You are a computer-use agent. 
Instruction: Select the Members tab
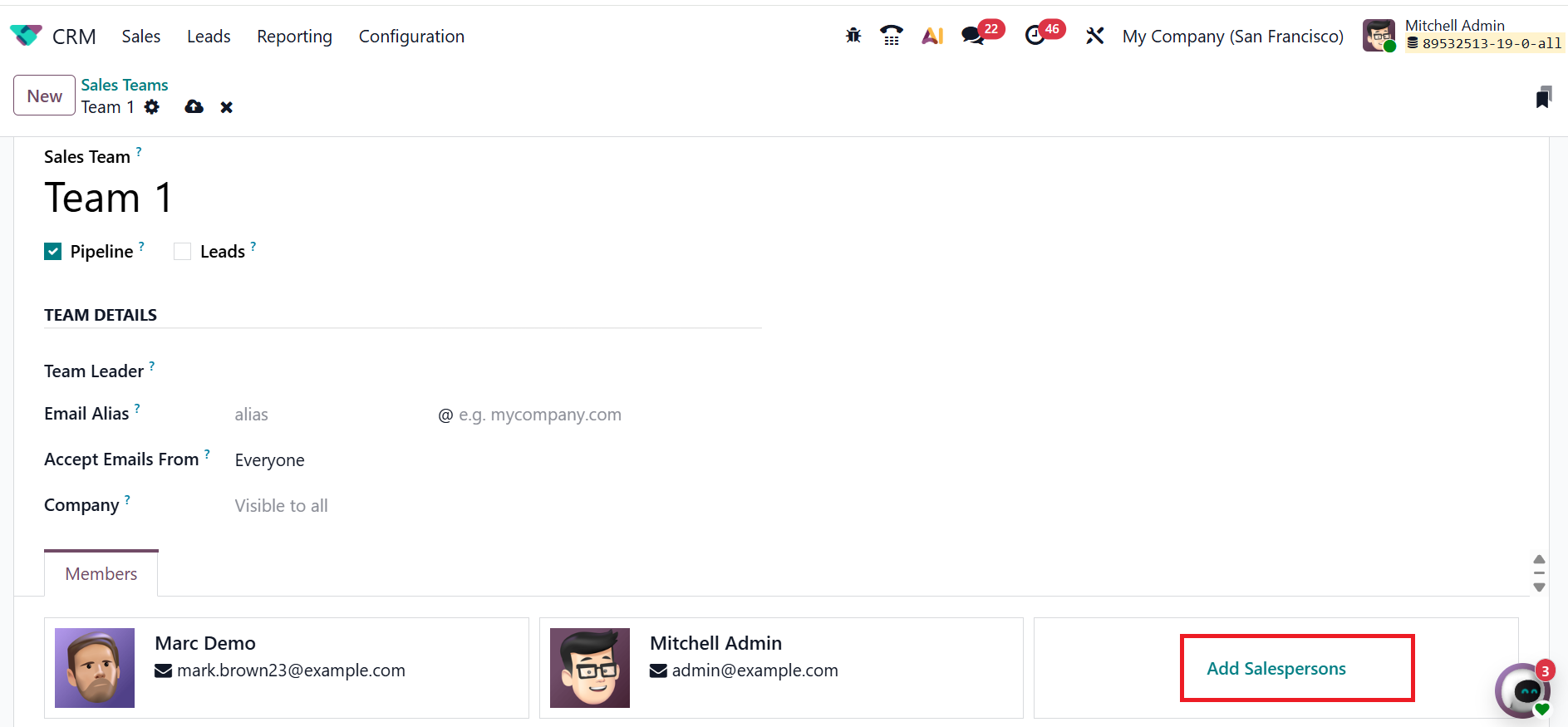[101, 574]
